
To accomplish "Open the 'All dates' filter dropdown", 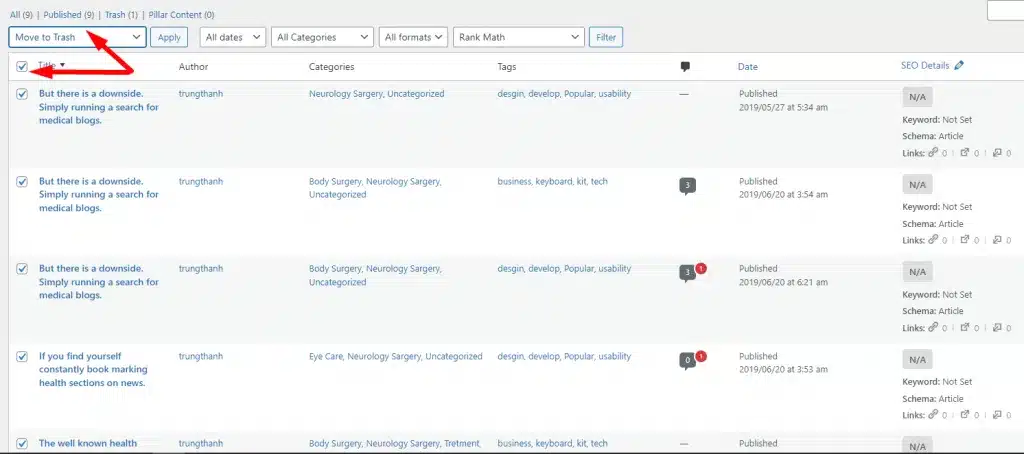I will (x=232, y=37).
